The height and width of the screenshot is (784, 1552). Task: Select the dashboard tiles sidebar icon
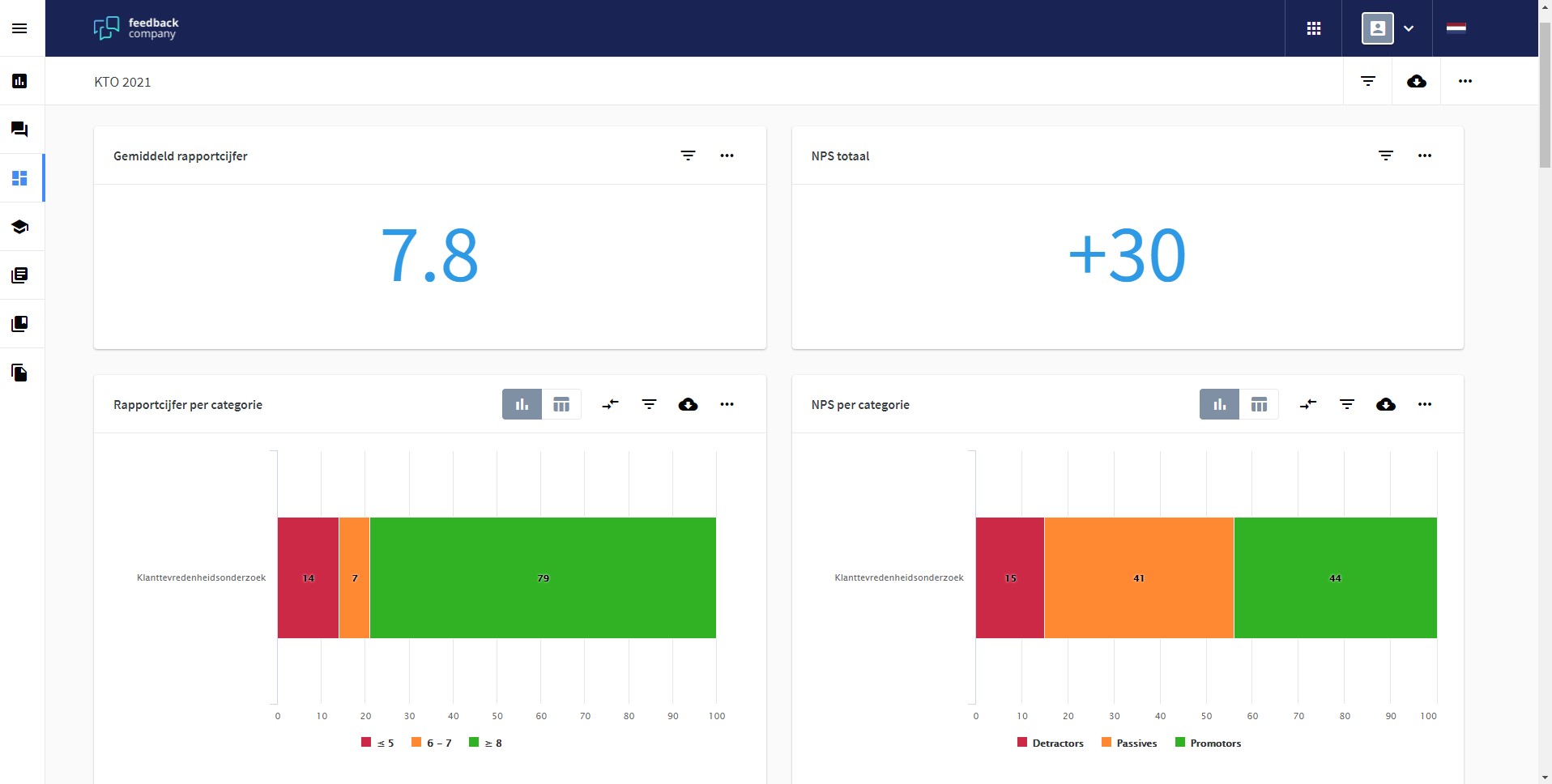click(19, 178)
